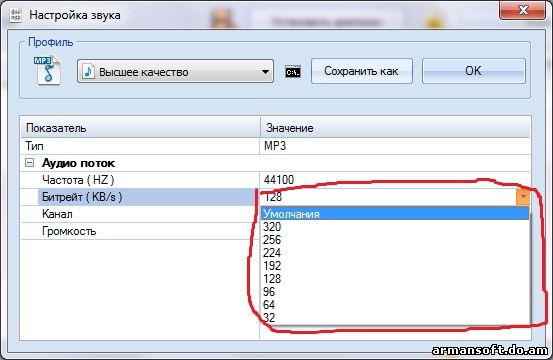Click the MP3 file format icon
This screenshot has width=553, height=360.
(48, 71)
